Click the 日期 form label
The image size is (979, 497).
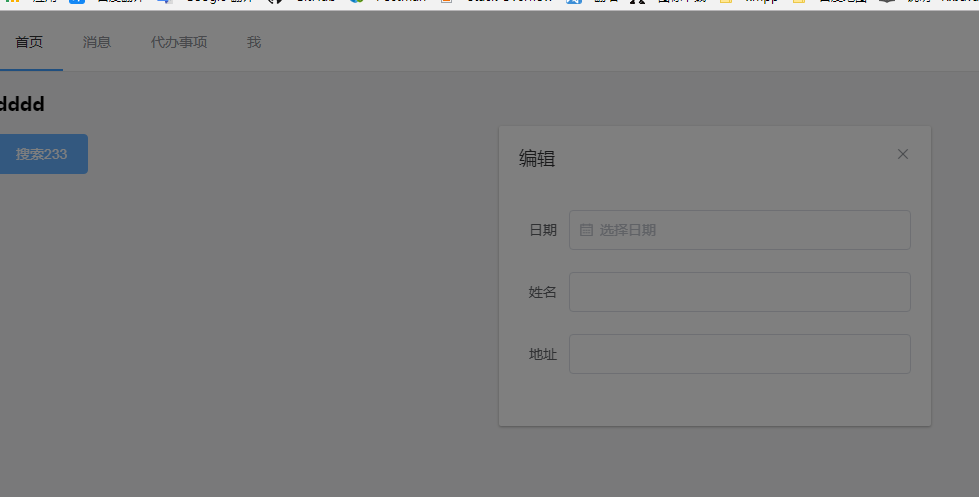(543, 230)
